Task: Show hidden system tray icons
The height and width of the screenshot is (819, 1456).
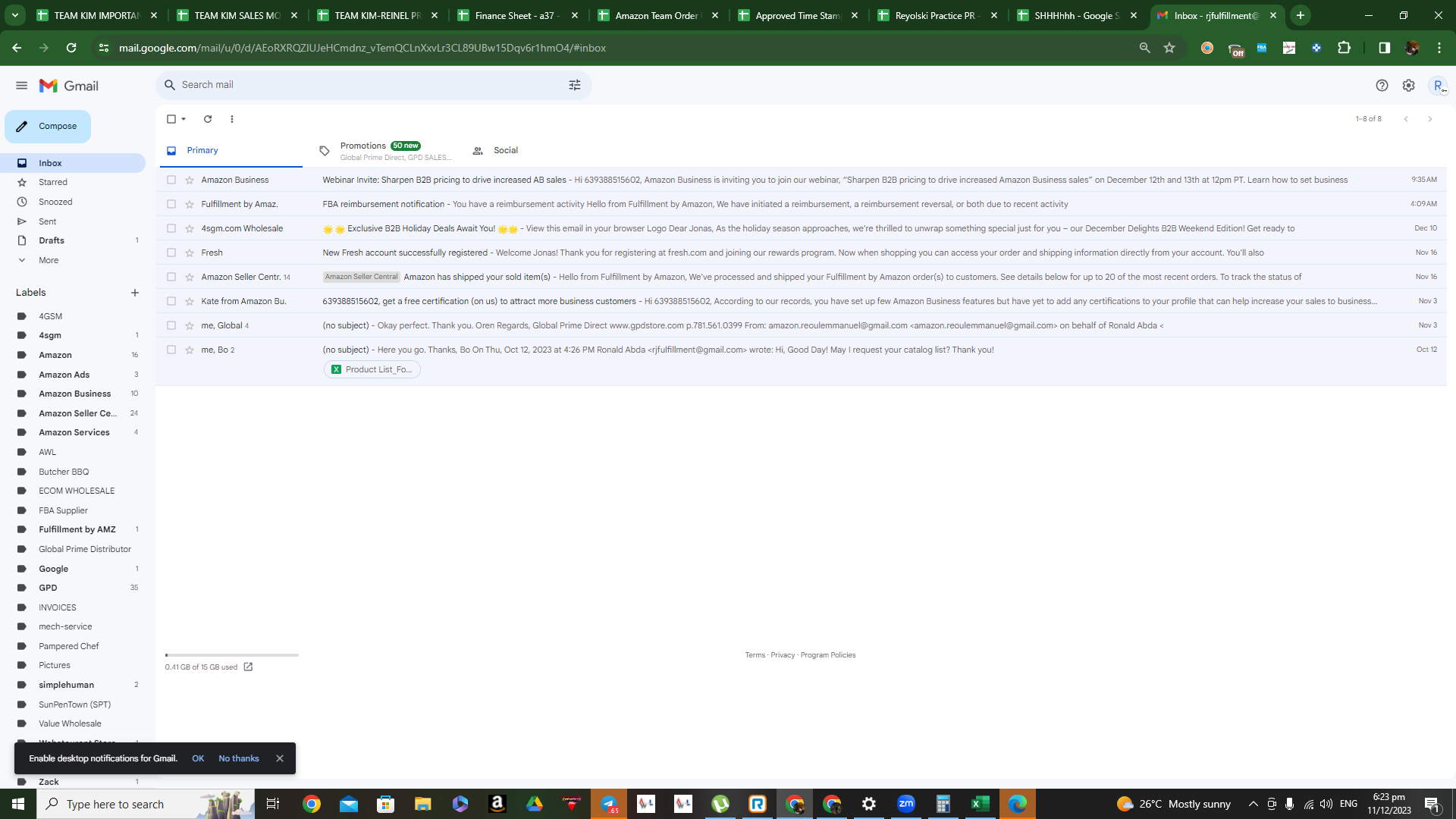Action: pos(1253,804)
